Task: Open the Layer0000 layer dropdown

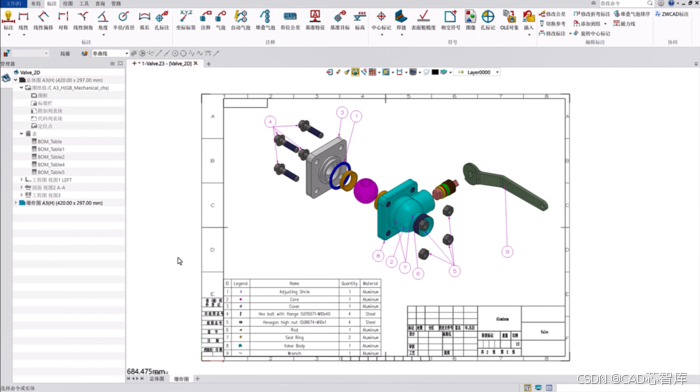Action: [x=497, y=72]
